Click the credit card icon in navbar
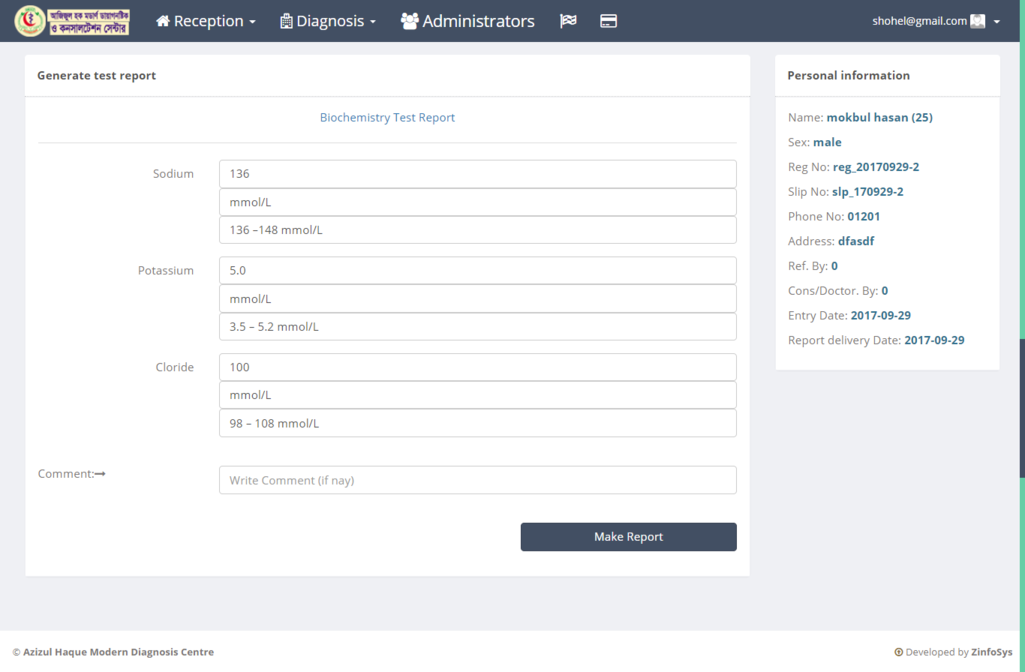 (608, 21)
